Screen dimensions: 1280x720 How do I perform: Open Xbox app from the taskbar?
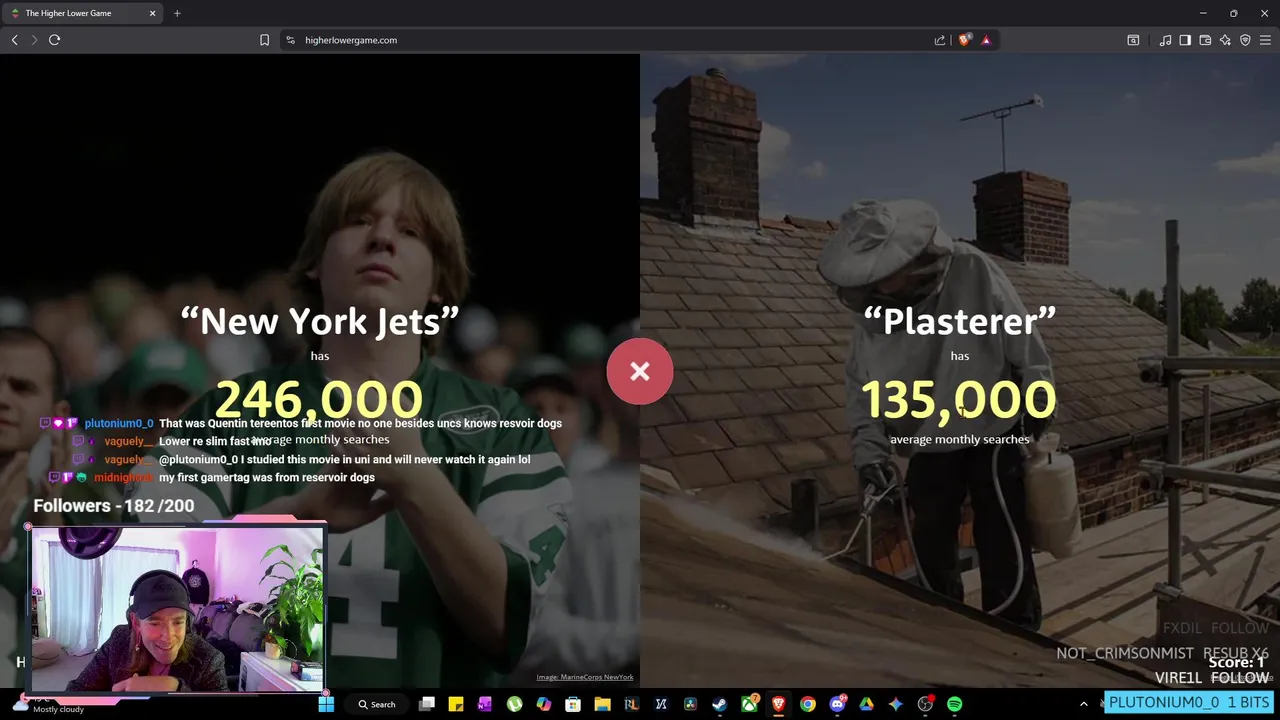(749, 704)
